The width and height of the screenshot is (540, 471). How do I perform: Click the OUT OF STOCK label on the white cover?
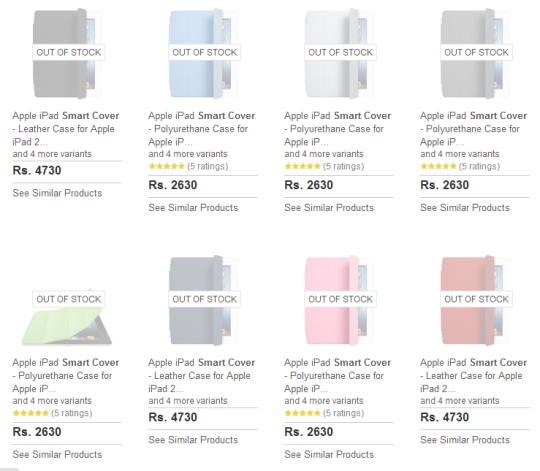pos(340,52)
